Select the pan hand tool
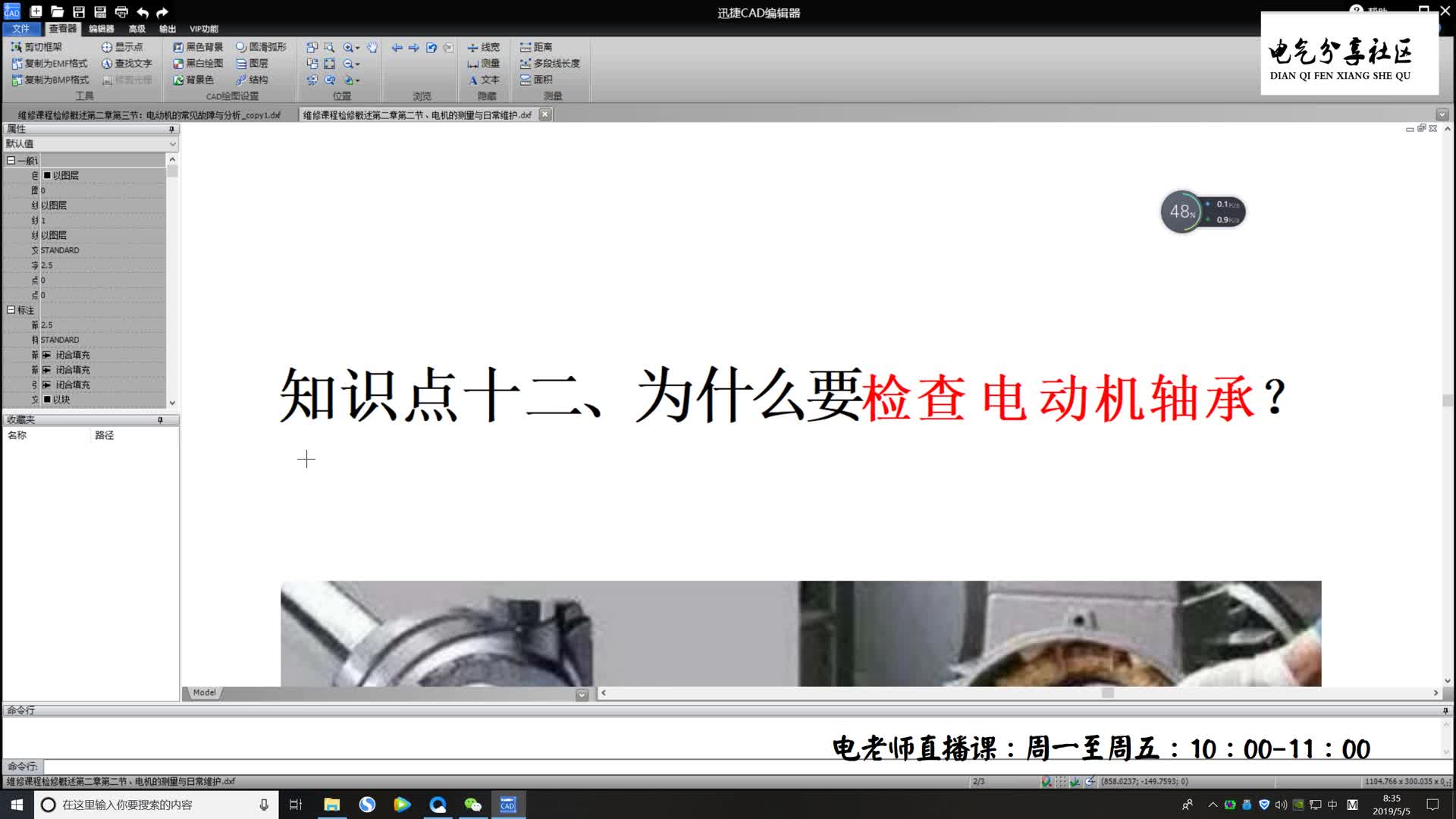 coord(372,47)
